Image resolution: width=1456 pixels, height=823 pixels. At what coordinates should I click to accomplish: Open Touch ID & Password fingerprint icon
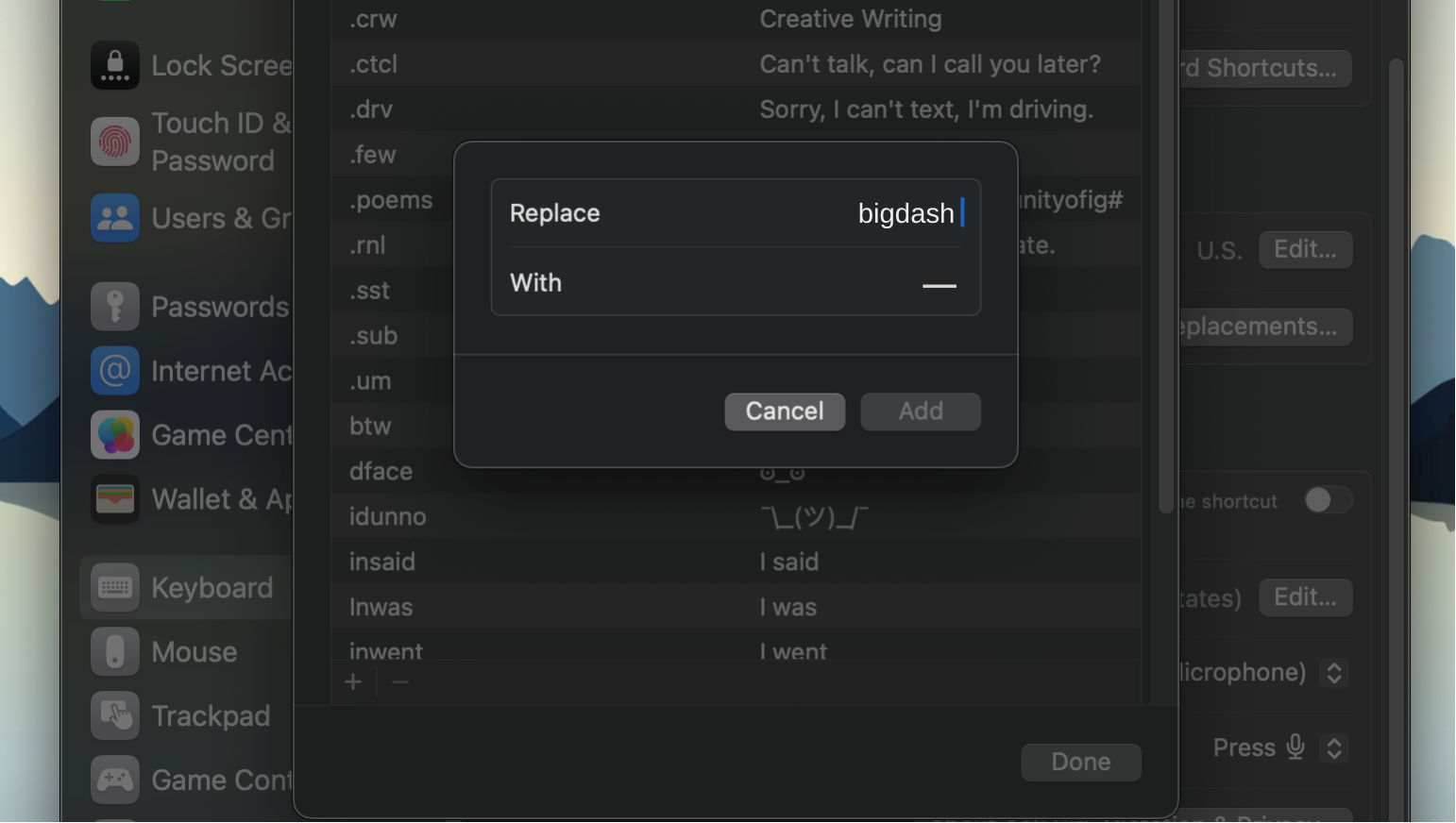pyautogui.click(x=115, y=142)
